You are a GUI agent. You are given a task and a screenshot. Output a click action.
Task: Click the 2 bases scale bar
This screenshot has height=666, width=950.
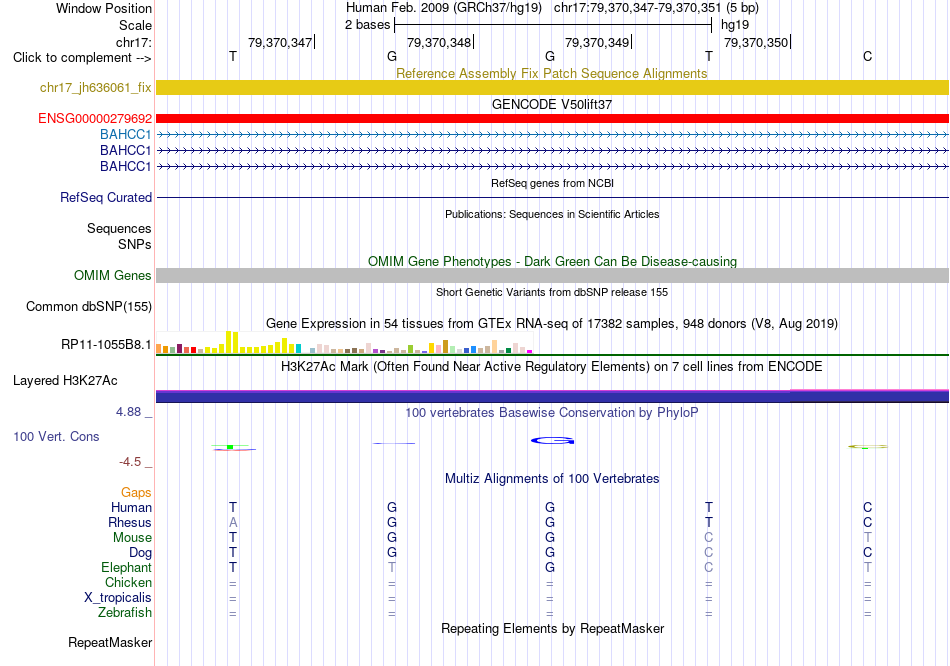click(553, 25)
